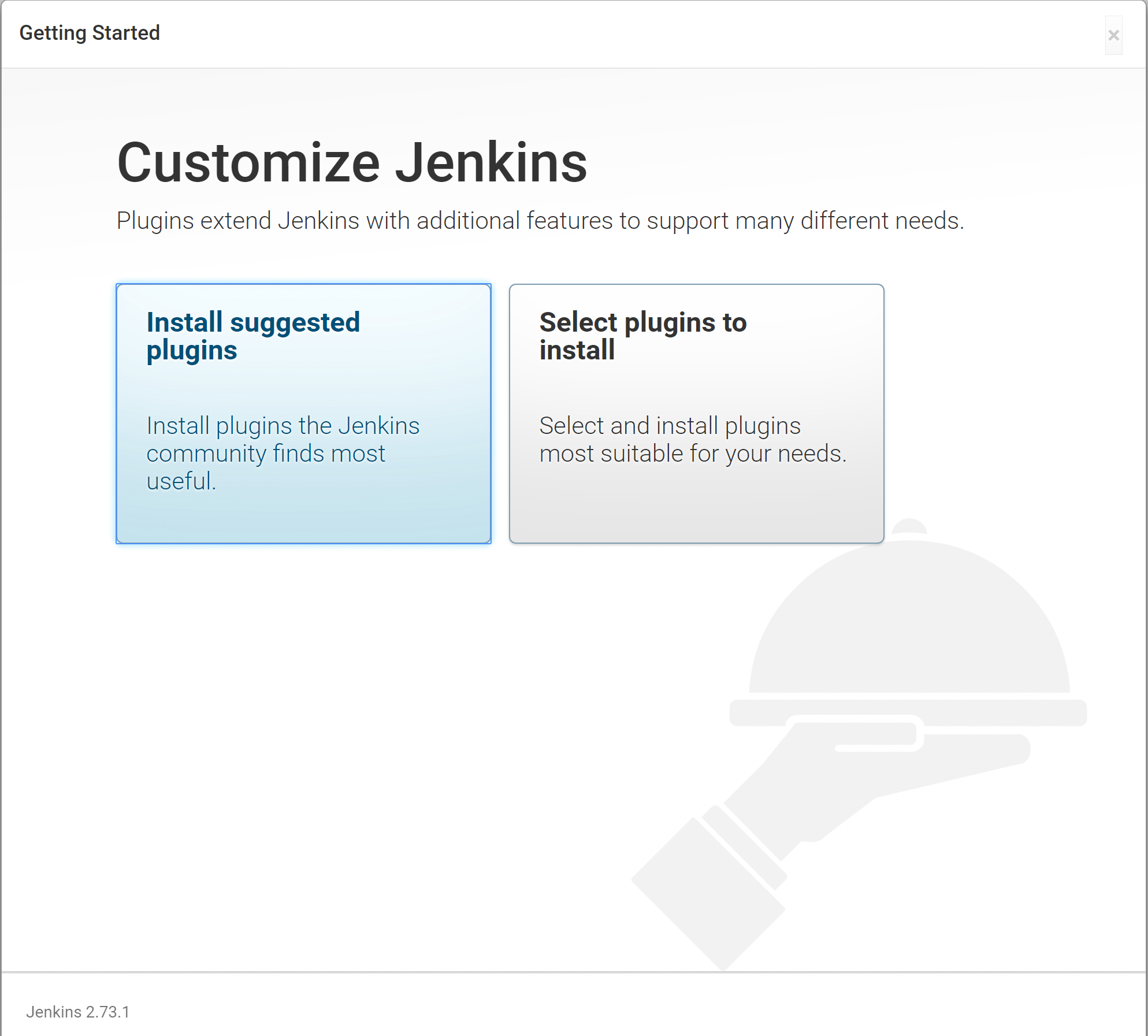This screenshot has width=1148, height=1036.
Task: Click the empty header bar beside Getting Started
Action: [578, 34]
